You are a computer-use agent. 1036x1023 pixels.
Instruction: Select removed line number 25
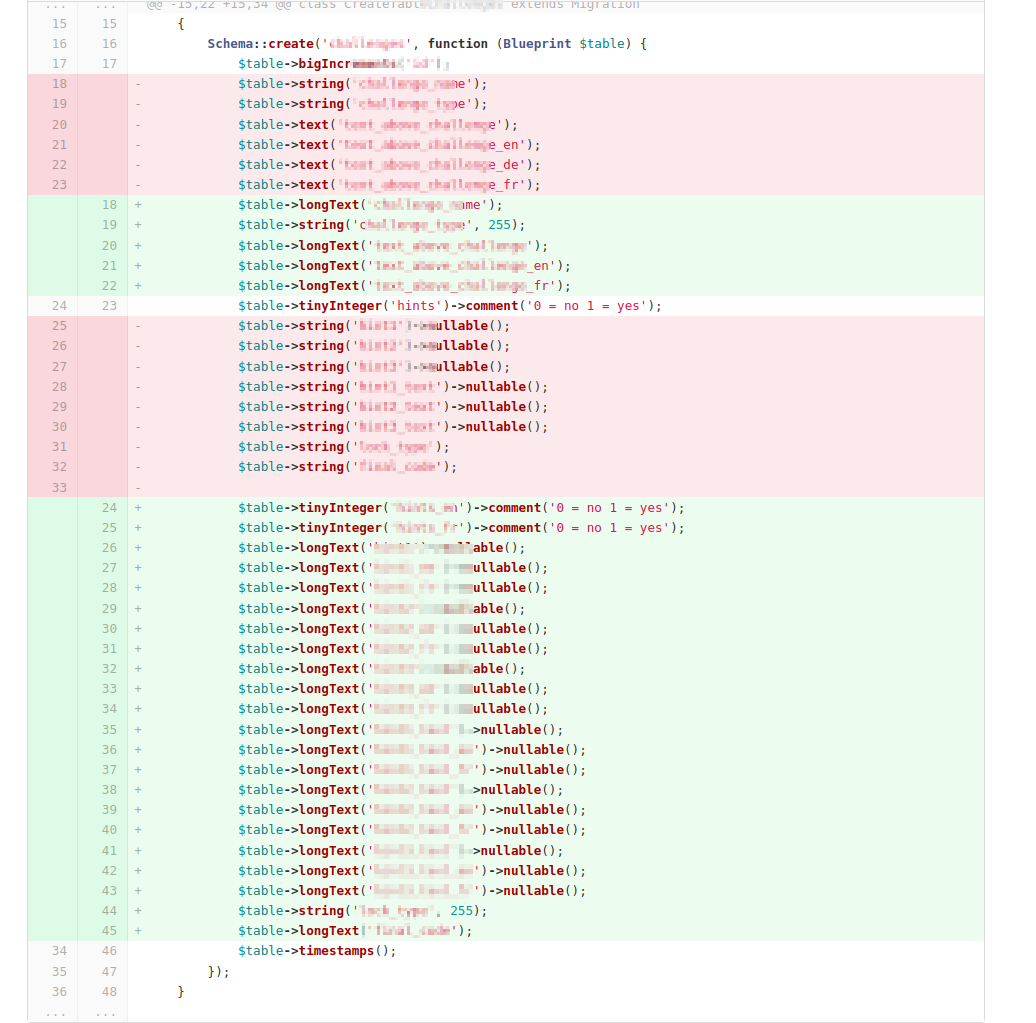(x=59, y=326)
